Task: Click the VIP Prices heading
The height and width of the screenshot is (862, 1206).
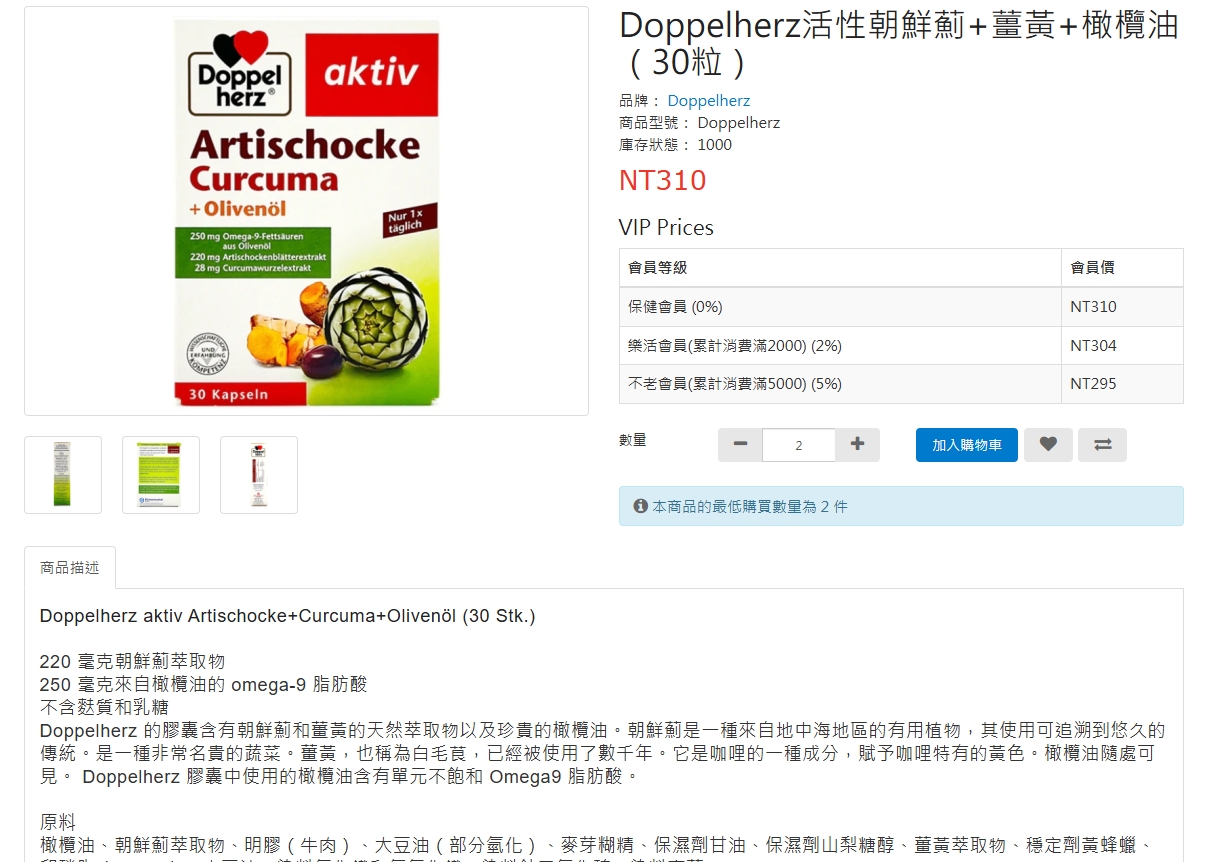Action: (x=666, y=228)
